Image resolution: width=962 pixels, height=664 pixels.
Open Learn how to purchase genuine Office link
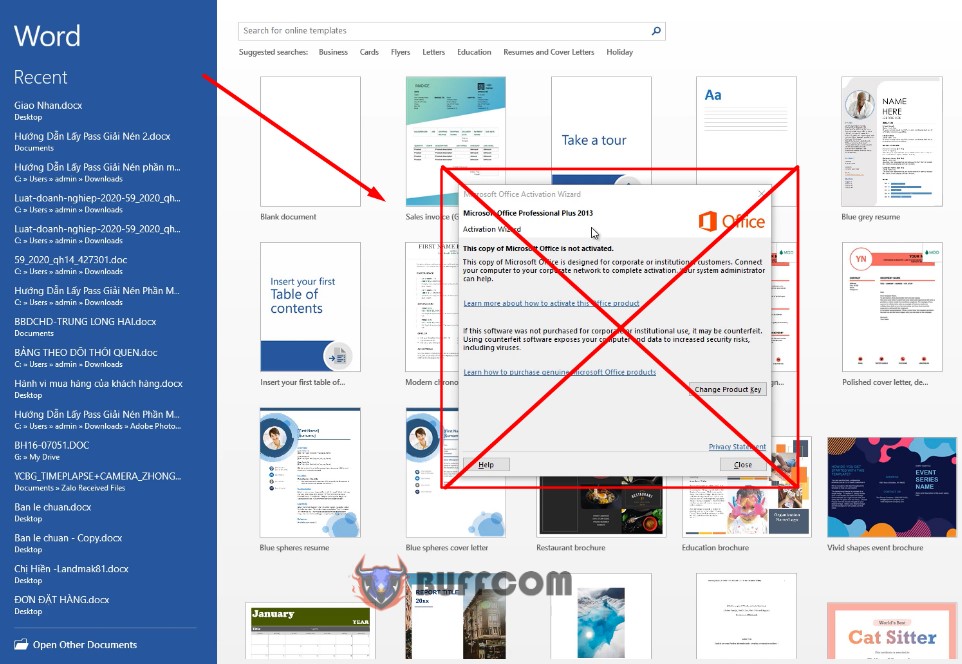[x=560, y=372]
